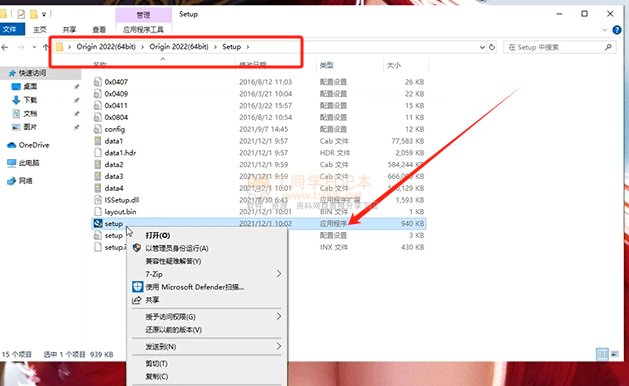Open address bar history dropdown
The height and width of the screenshot is (386, 629).
tap(482, 47)
